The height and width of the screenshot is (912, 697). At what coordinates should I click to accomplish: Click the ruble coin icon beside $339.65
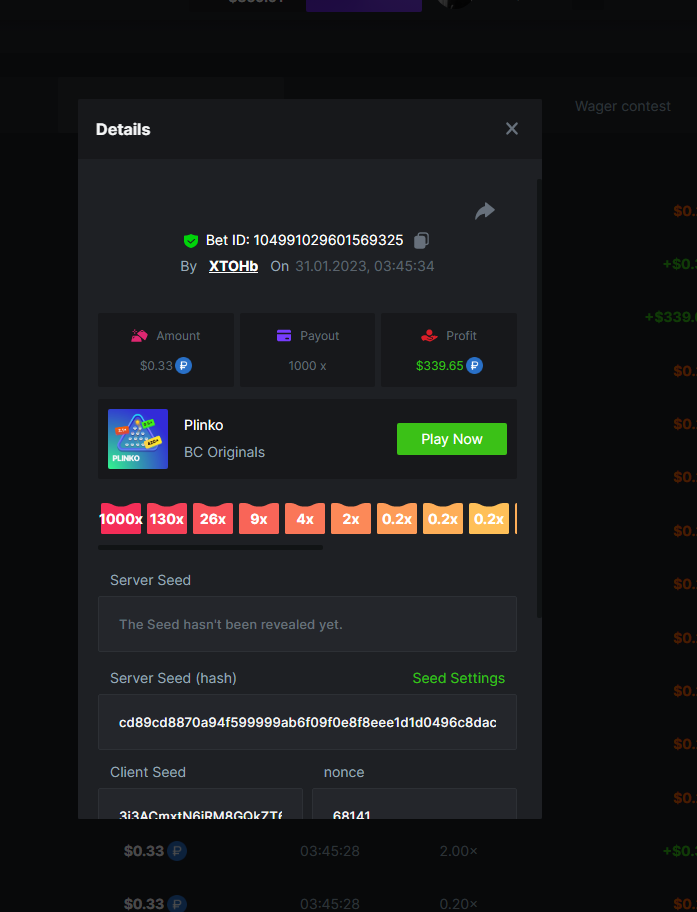[x=474, y=366]
